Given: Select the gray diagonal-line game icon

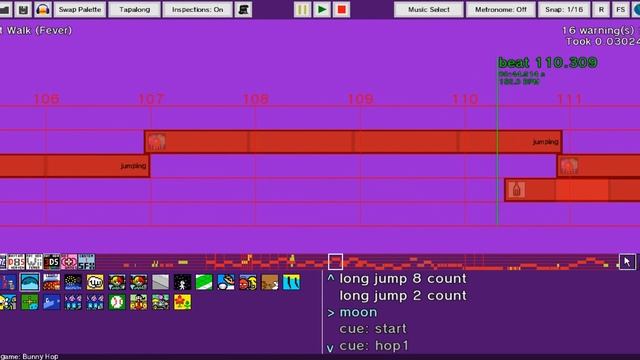Looking at the screenshot, I should coord(160,282).
